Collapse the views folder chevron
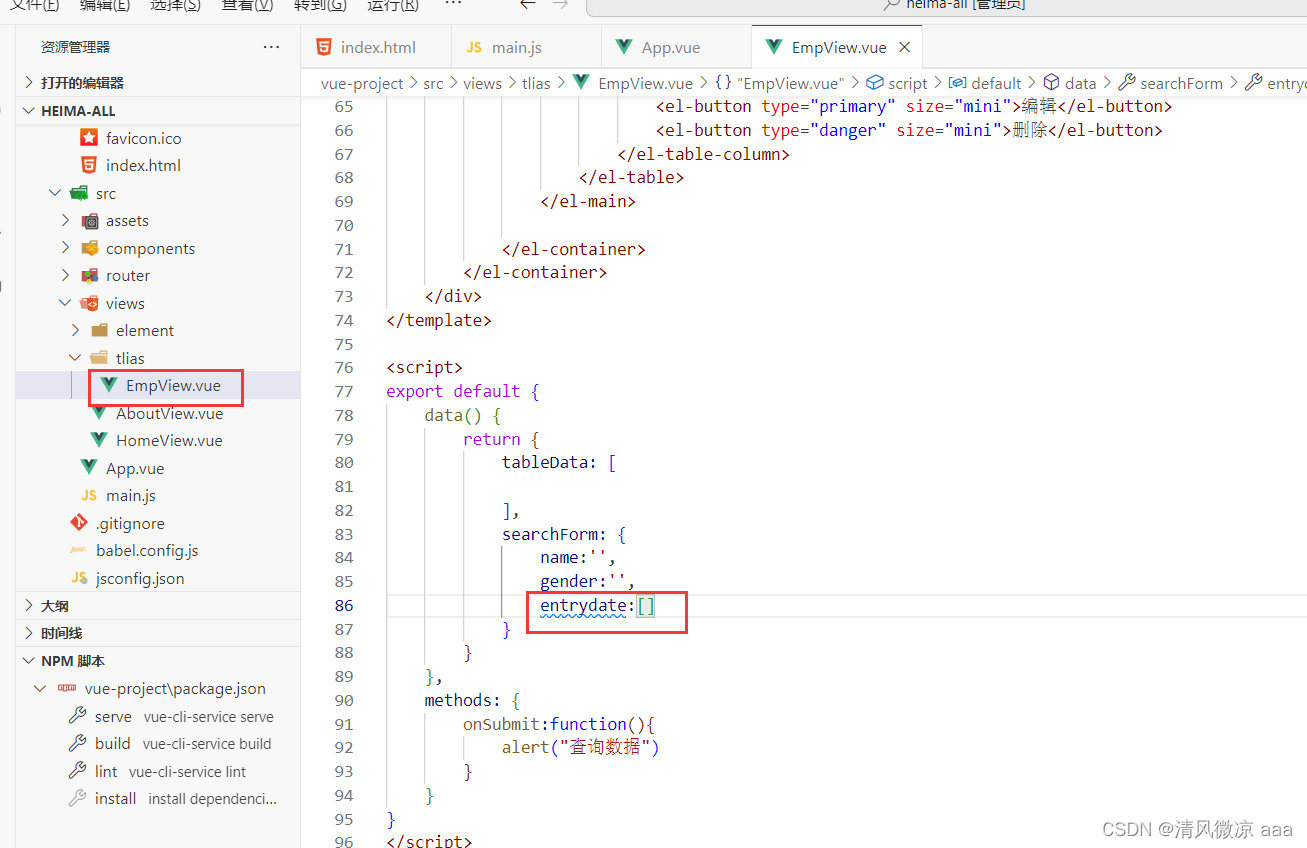 coord(66,303)
